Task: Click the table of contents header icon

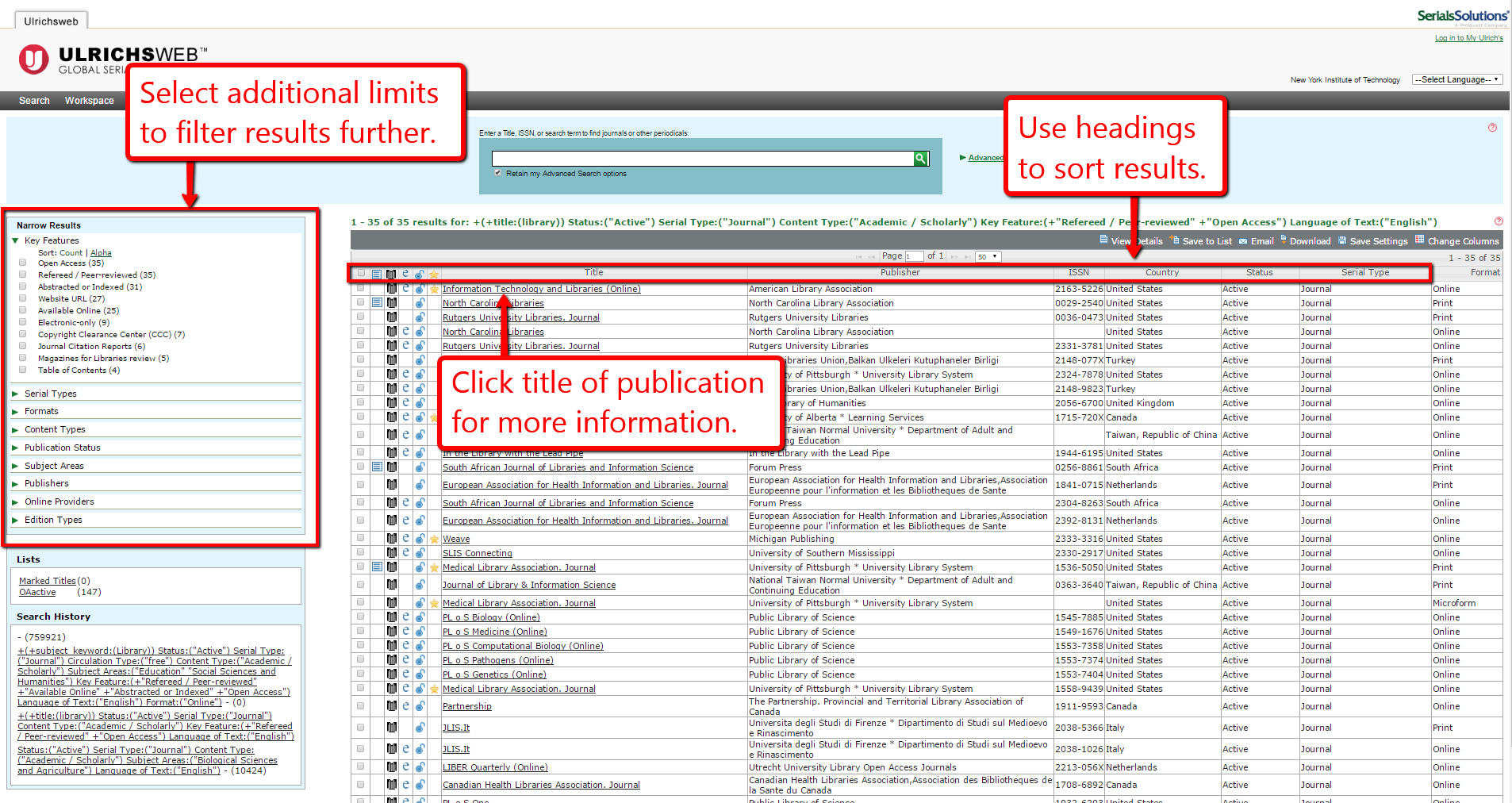Action: click(x=377, y=274)
